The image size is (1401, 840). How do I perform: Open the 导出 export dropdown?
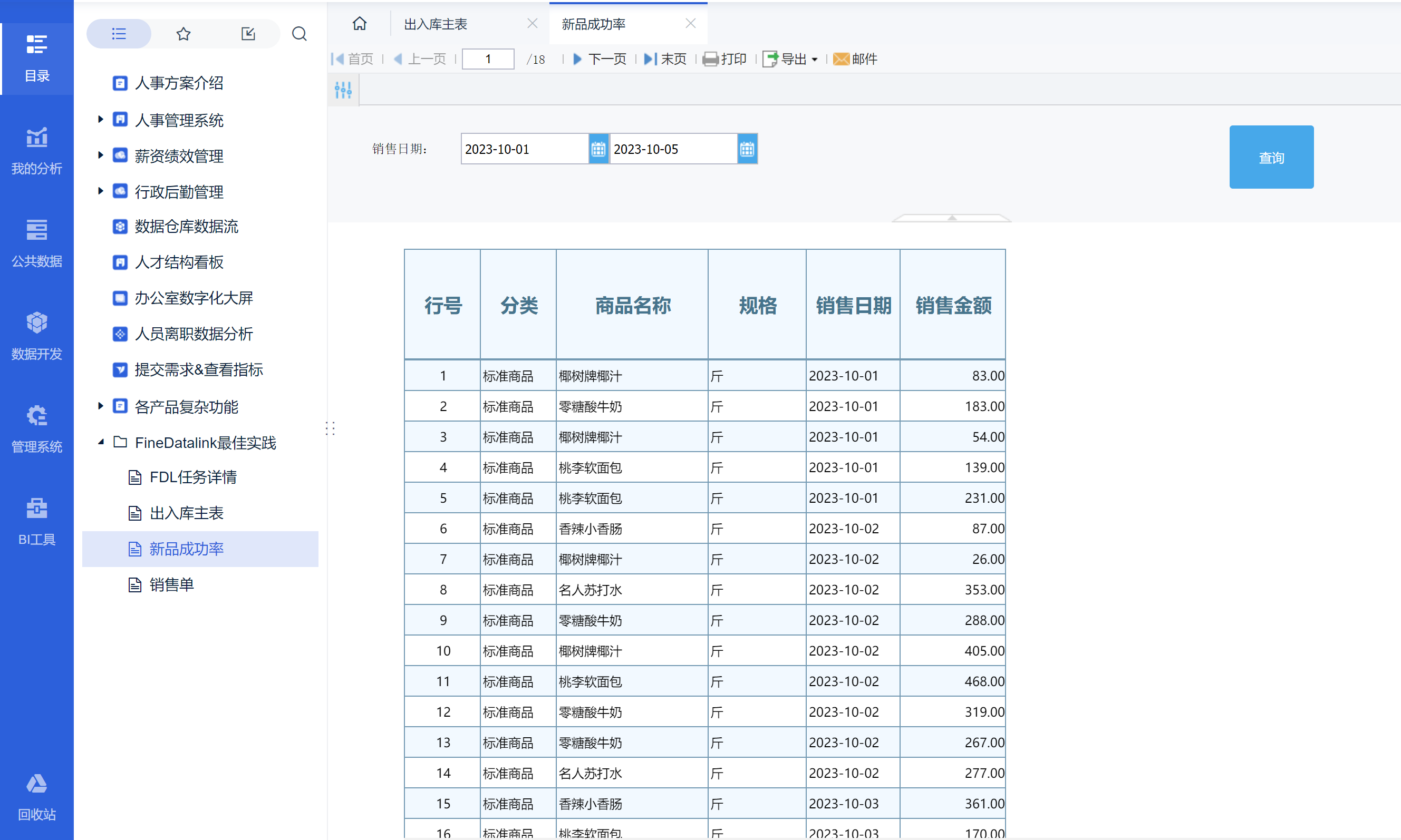click(790, 59)
